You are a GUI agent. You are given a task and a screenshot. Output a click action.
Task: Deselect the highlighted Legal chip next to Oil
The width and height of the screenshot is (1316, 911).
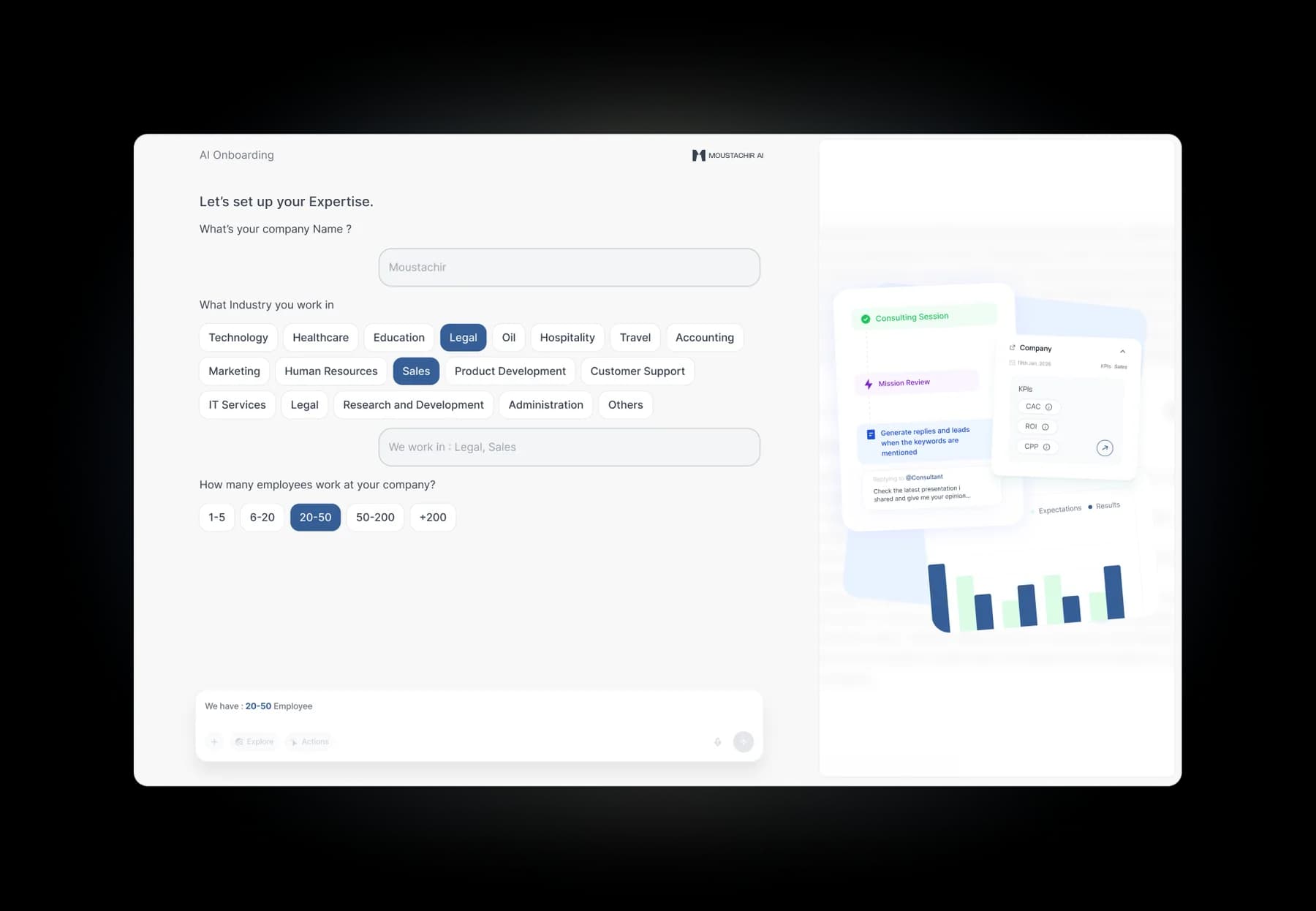click(x=464, y=337)
